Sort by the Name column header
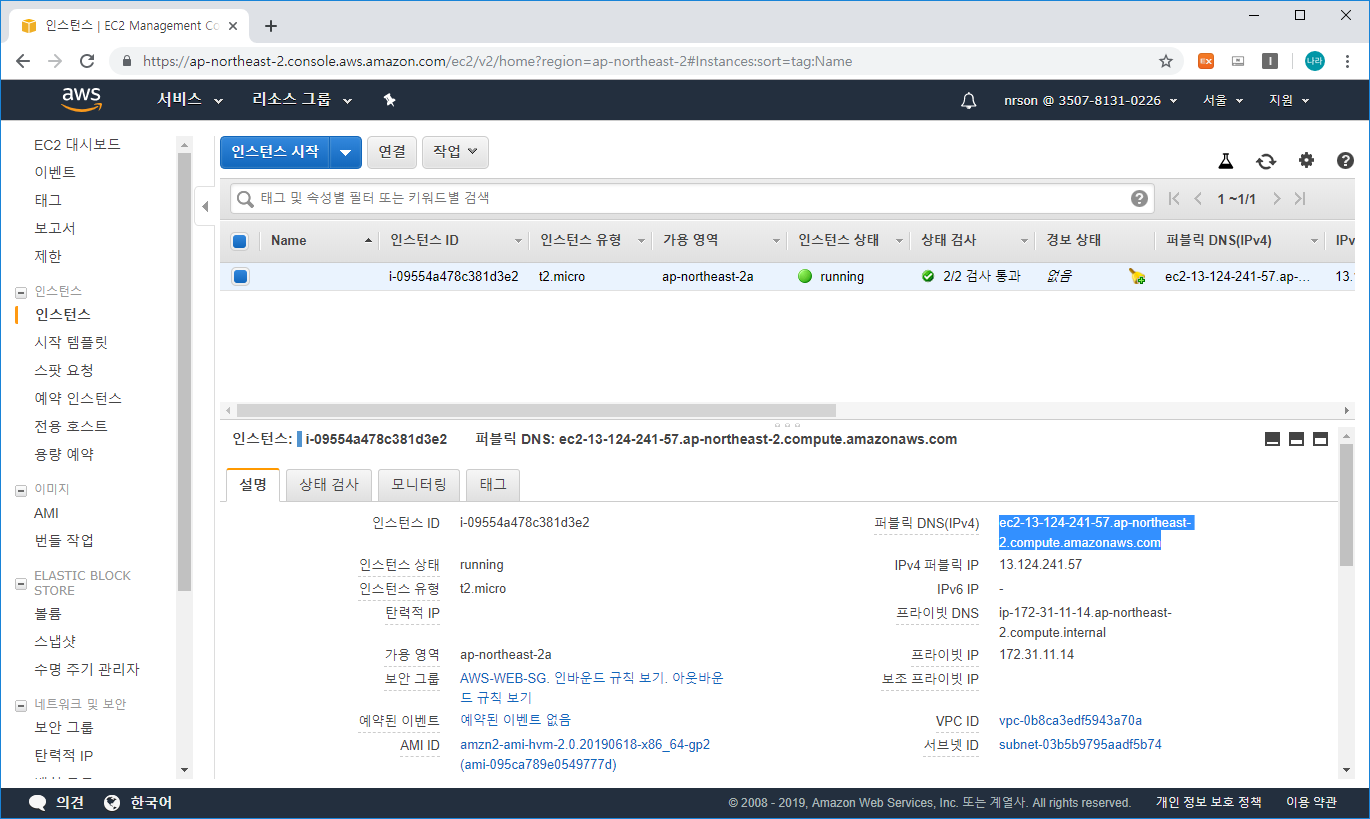The height and width of the screenshot is (819, 1370). click(320, 241)
